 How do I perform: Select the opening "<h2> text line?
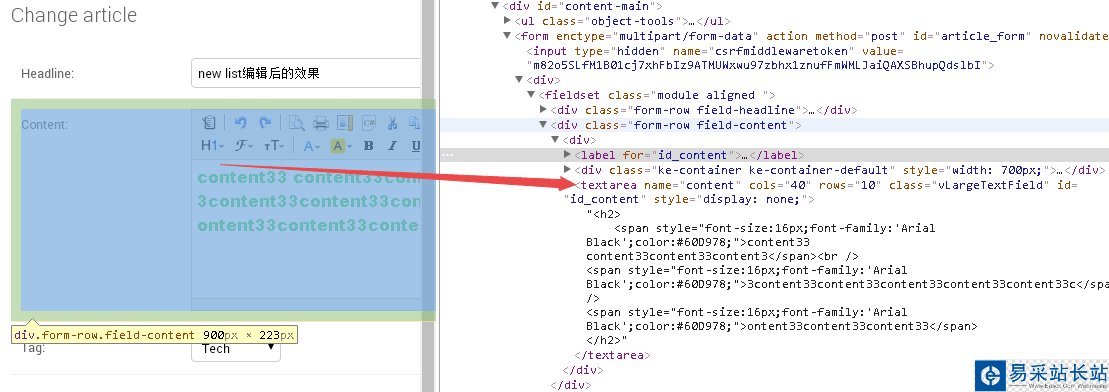click(603, 214)
